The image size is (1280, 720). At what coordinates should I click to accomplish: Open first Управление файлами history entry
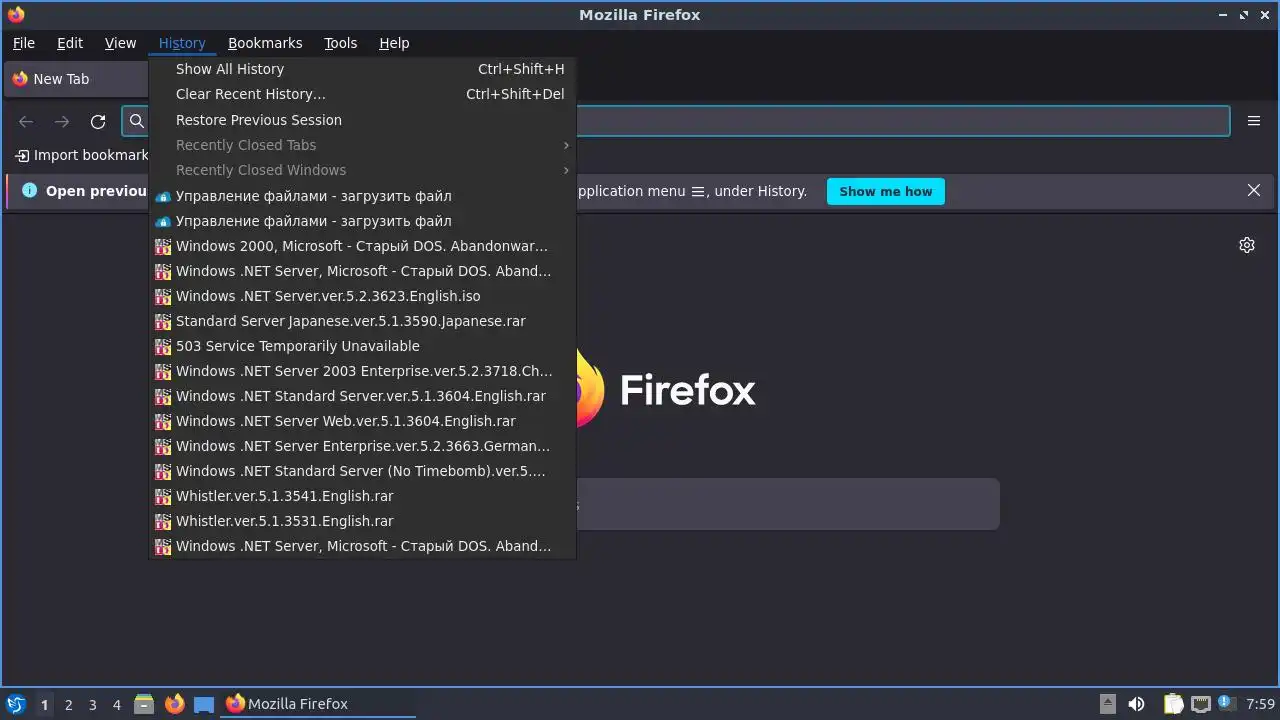point(362,196)
